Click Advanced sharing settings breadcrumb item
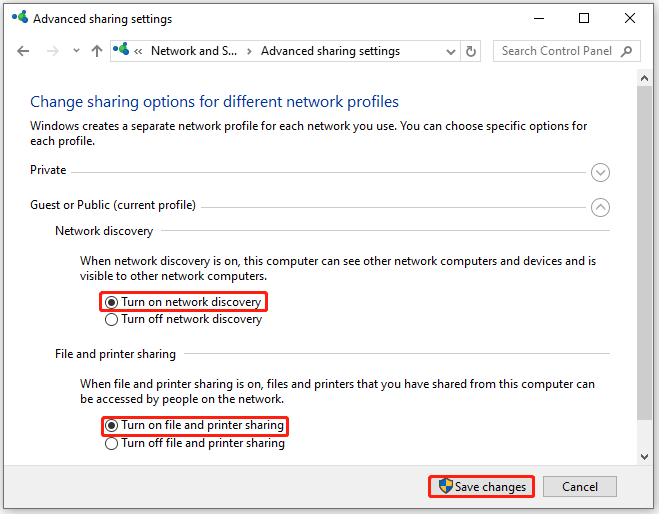This screenshot has width=659, height=514. 330,51
